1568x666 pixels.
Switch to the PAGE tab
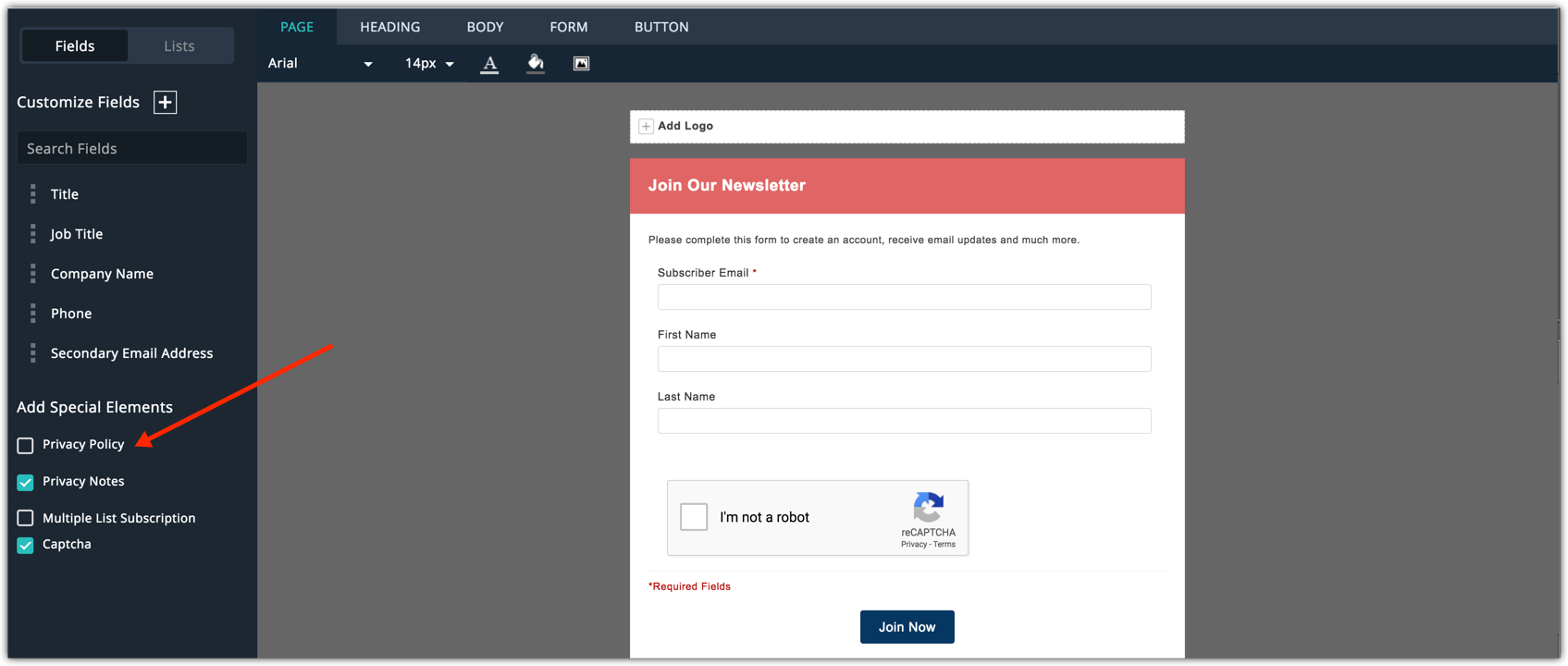(297, 27)
